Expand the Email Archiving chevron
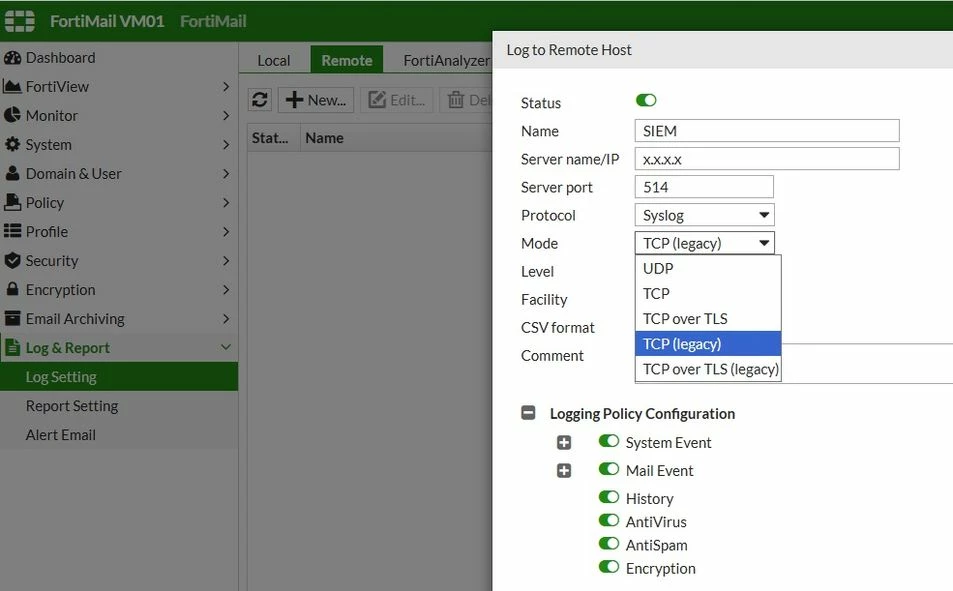 point(226,319)
